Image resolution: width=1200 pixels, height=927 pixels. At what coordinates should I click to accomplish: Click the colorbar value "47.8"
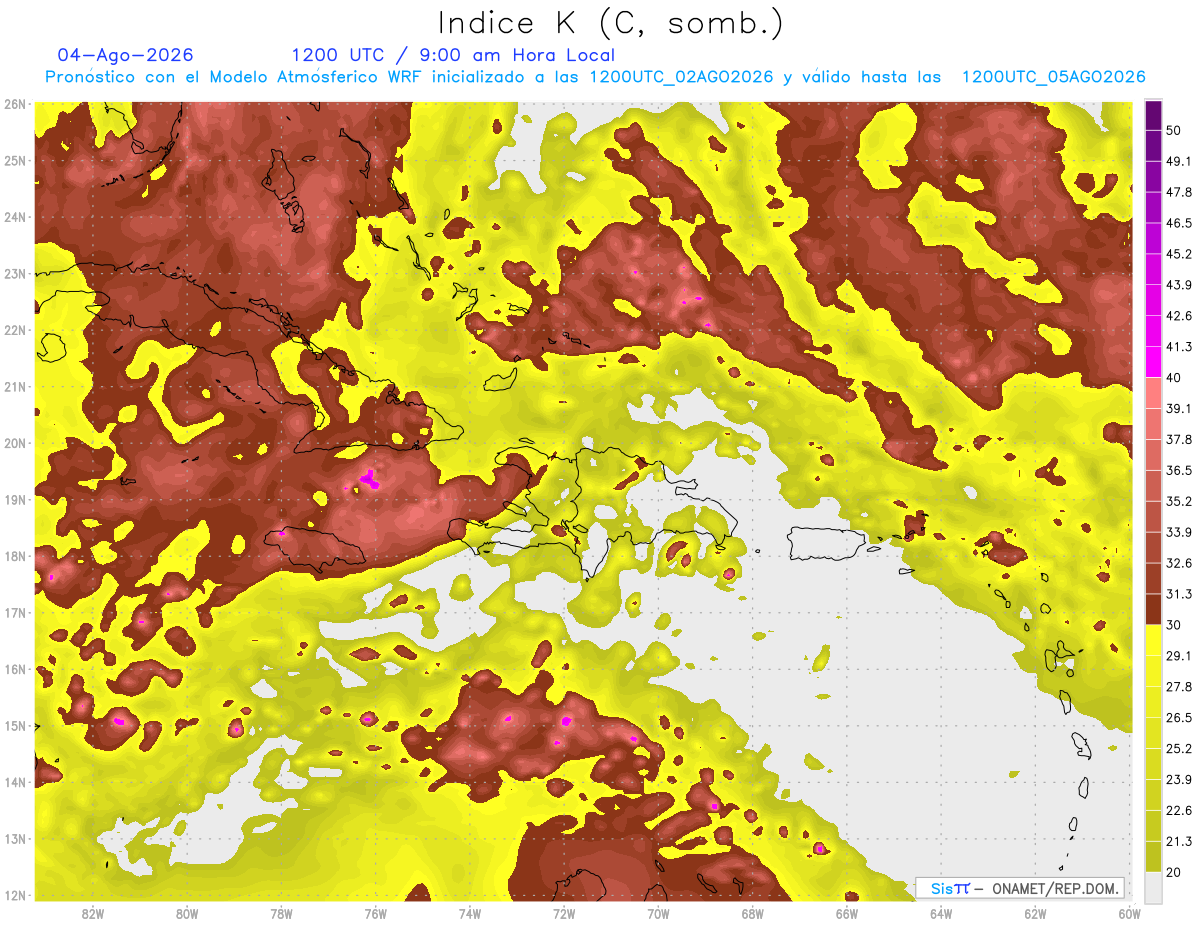(1179, 191)
